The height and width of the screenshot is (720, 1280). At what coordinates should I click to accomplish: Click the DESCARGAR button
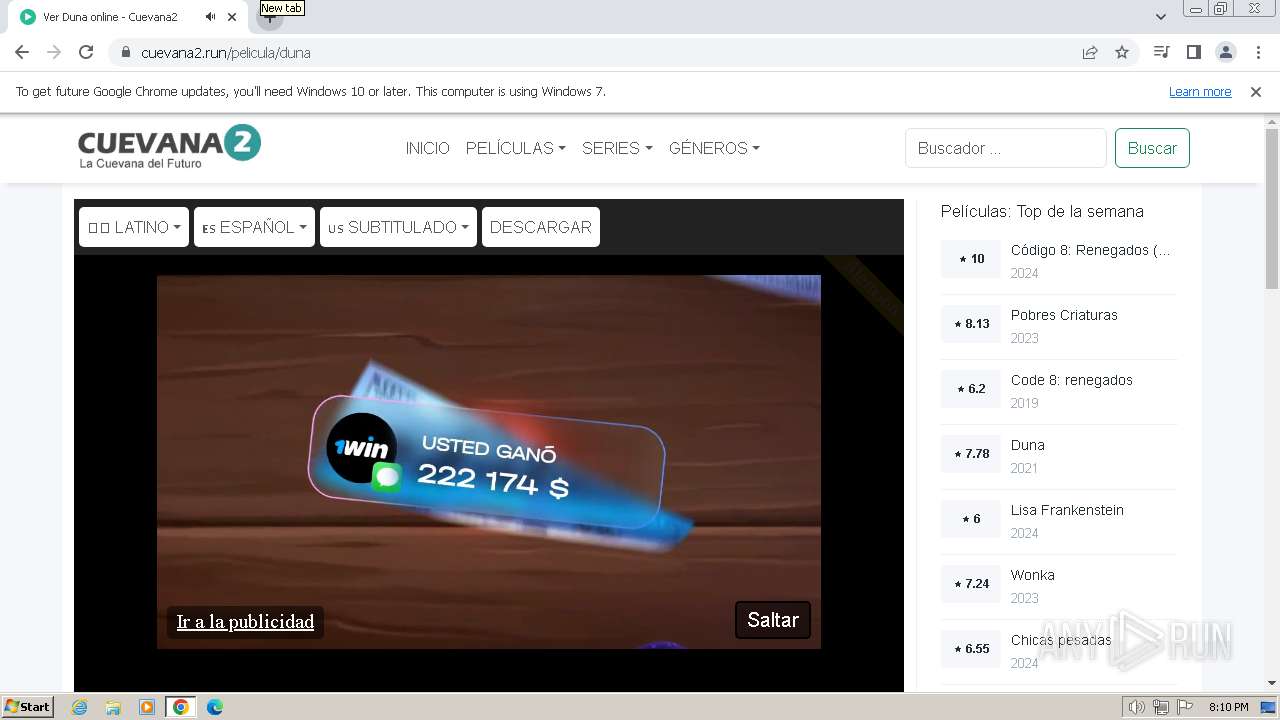click(x=540, y=227)
